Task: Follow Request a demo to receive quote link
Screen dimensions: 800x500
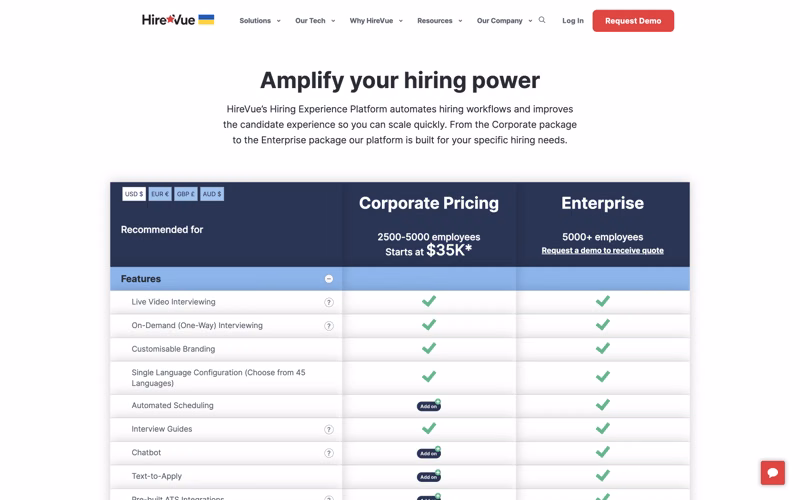Action: [x=603, y=251]
